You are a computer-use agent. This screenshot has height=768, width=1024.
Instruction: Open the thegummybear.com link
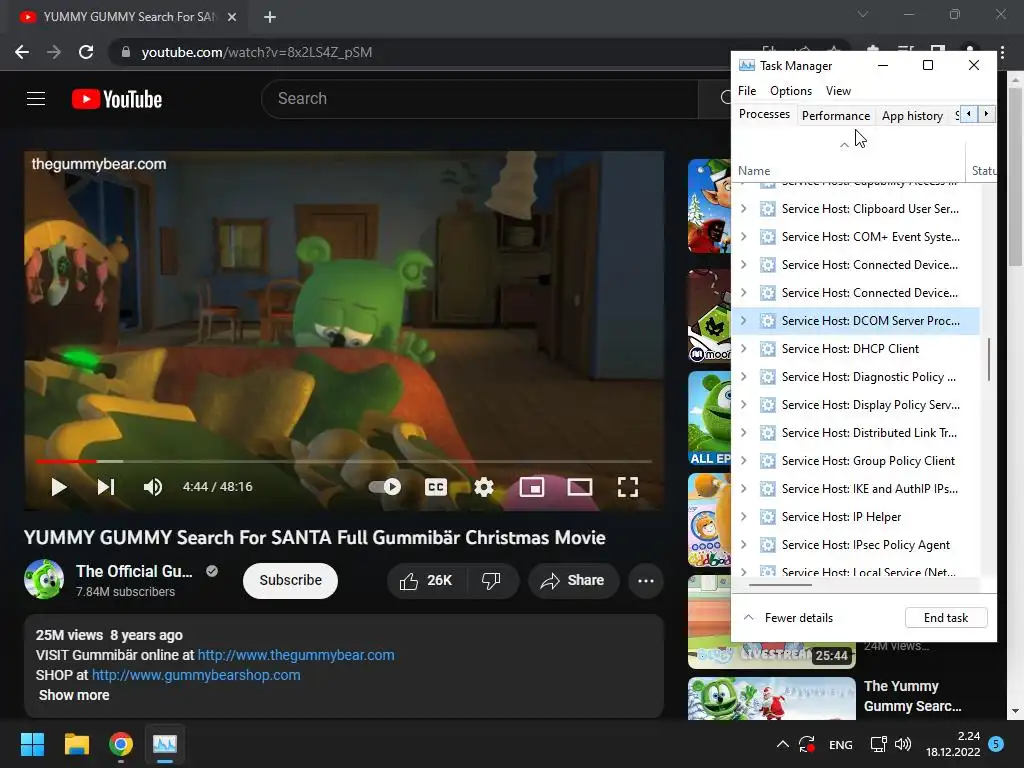(296, 655)
